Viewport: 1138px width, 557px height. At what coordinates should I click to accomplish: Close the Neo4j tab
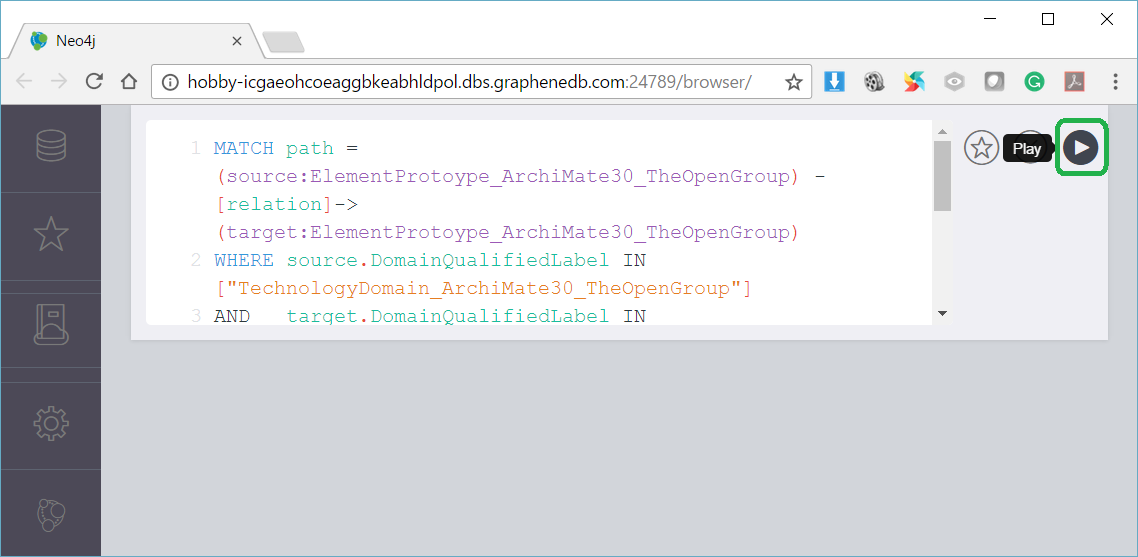pos(237,41)
